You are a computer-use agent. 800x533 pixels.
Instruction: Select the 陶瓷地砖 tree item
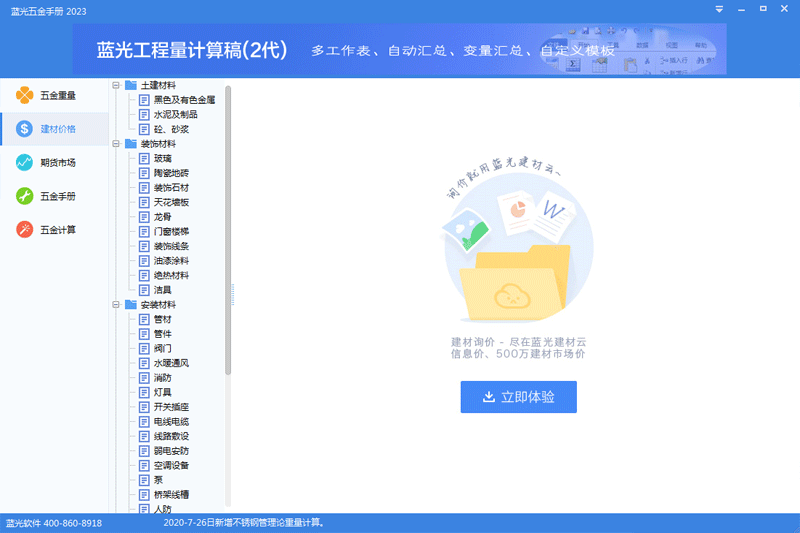[x=171, y=173]
